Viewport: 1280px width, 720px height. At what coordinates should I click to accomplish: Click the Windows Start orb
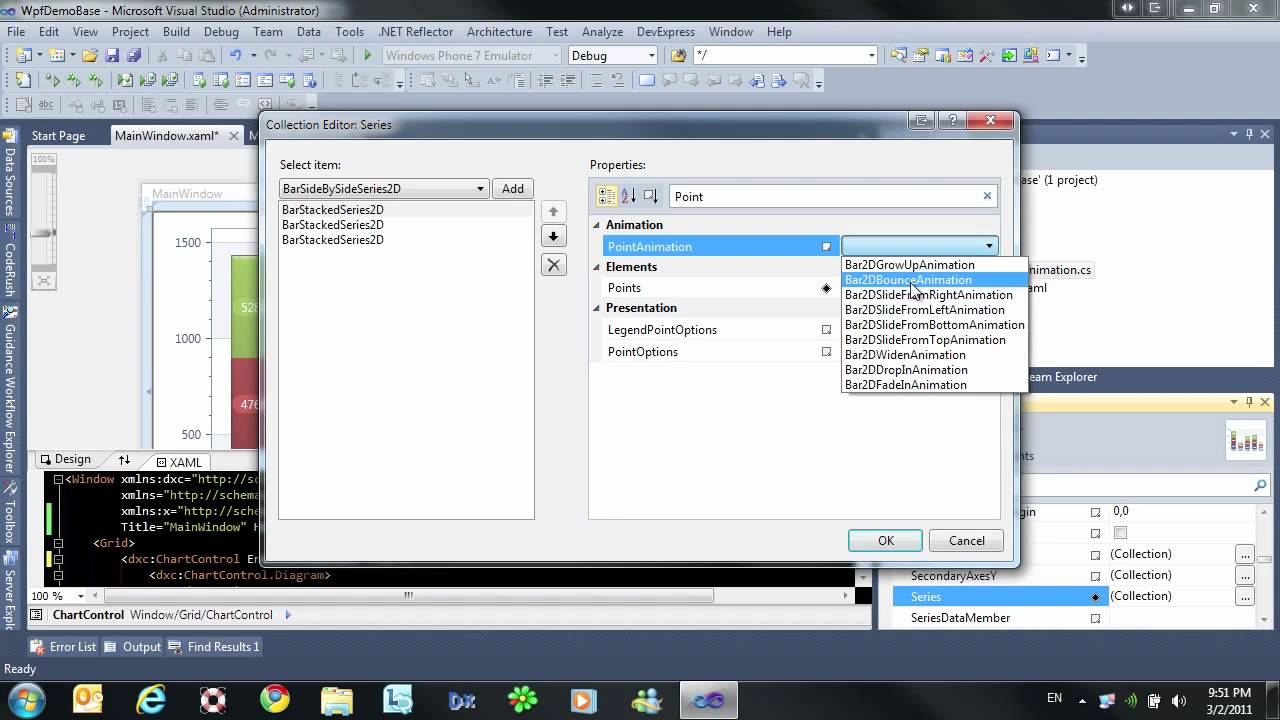tap(25, 698)
